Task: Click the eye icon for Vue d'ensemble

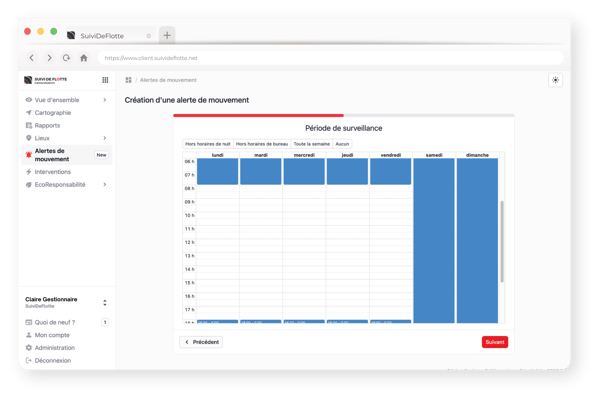Action: pos(29,100)
